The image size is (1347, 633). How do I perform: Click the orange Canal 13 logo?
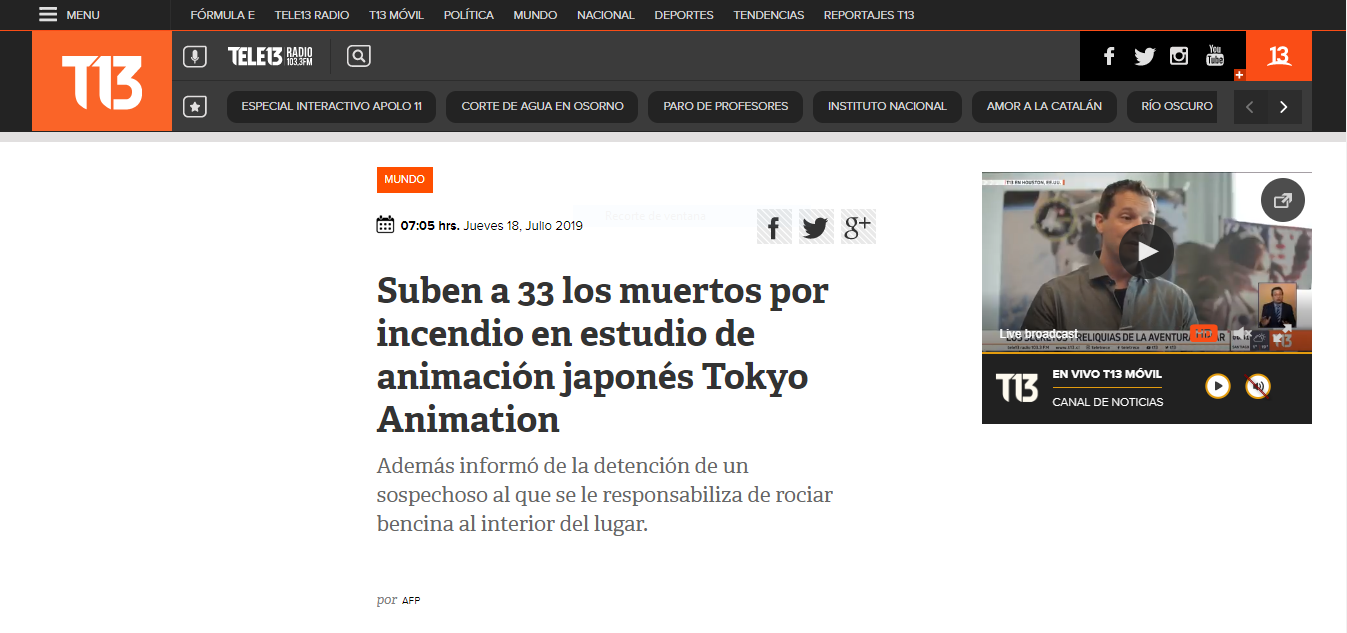point(1279,56)
